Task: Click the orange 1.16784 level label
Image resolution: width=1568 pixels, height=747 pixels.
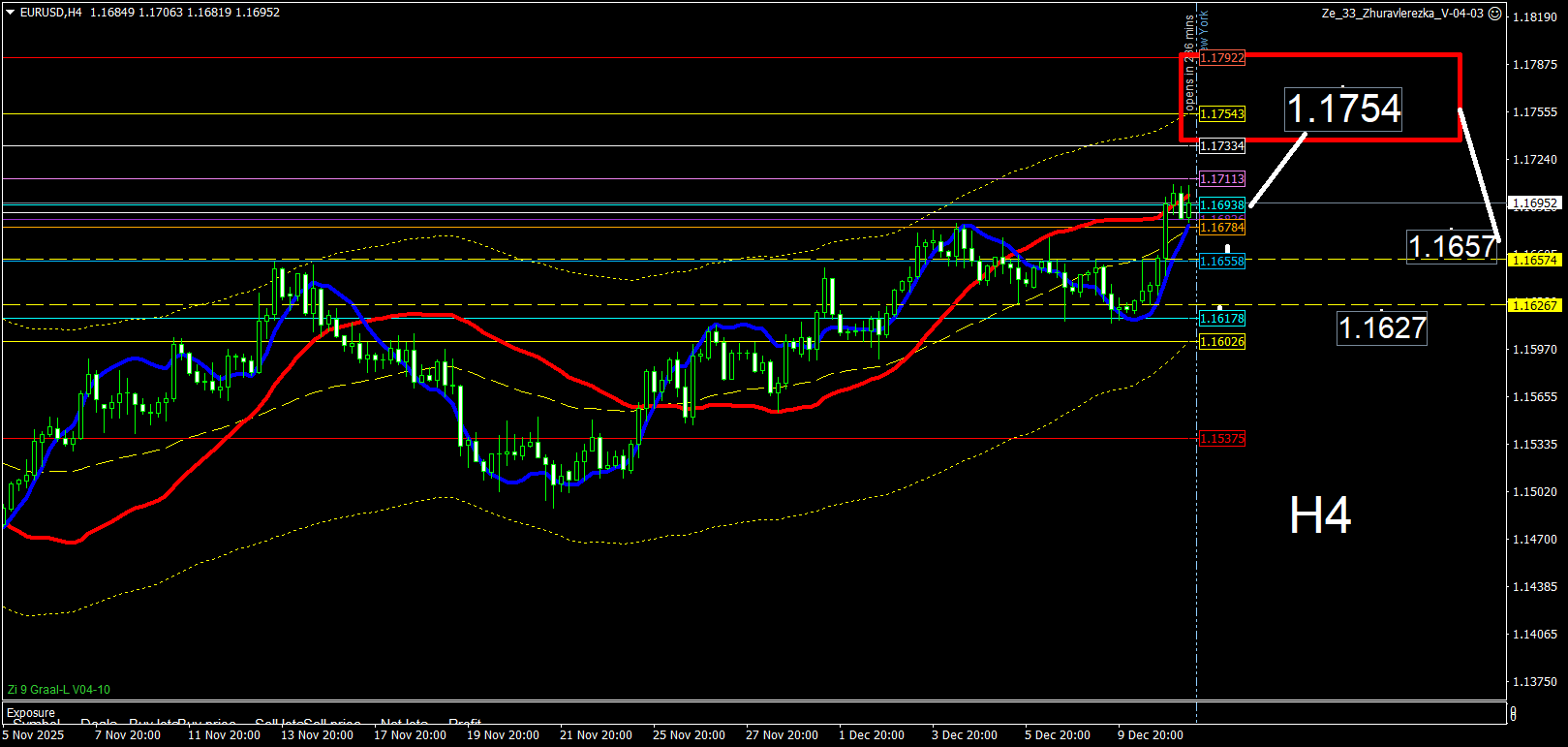Action: click(x=1222, y=228)
